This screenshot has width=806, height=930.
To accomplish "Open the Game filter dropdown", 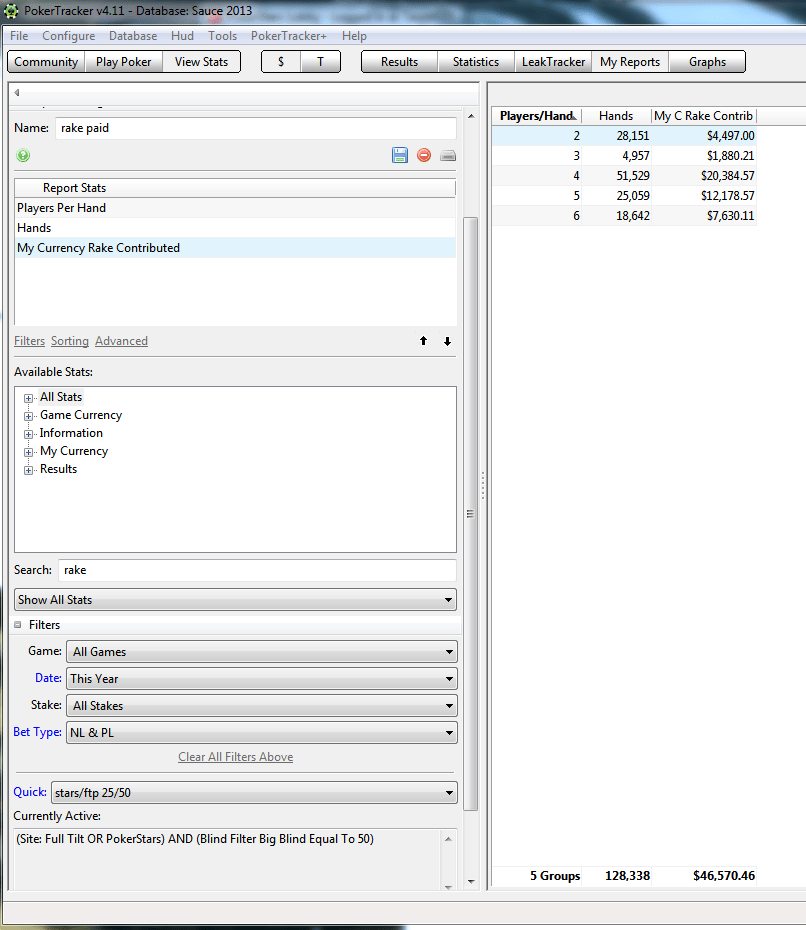I will [x=262, y=652].
